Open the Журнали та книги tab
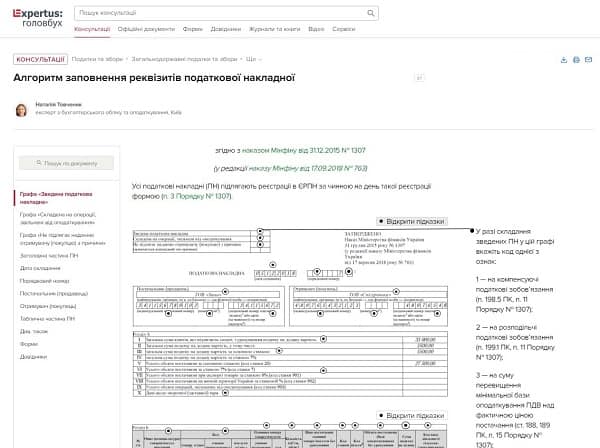The width and height of the screenshot is (600, 448). (x=275, y=29)
